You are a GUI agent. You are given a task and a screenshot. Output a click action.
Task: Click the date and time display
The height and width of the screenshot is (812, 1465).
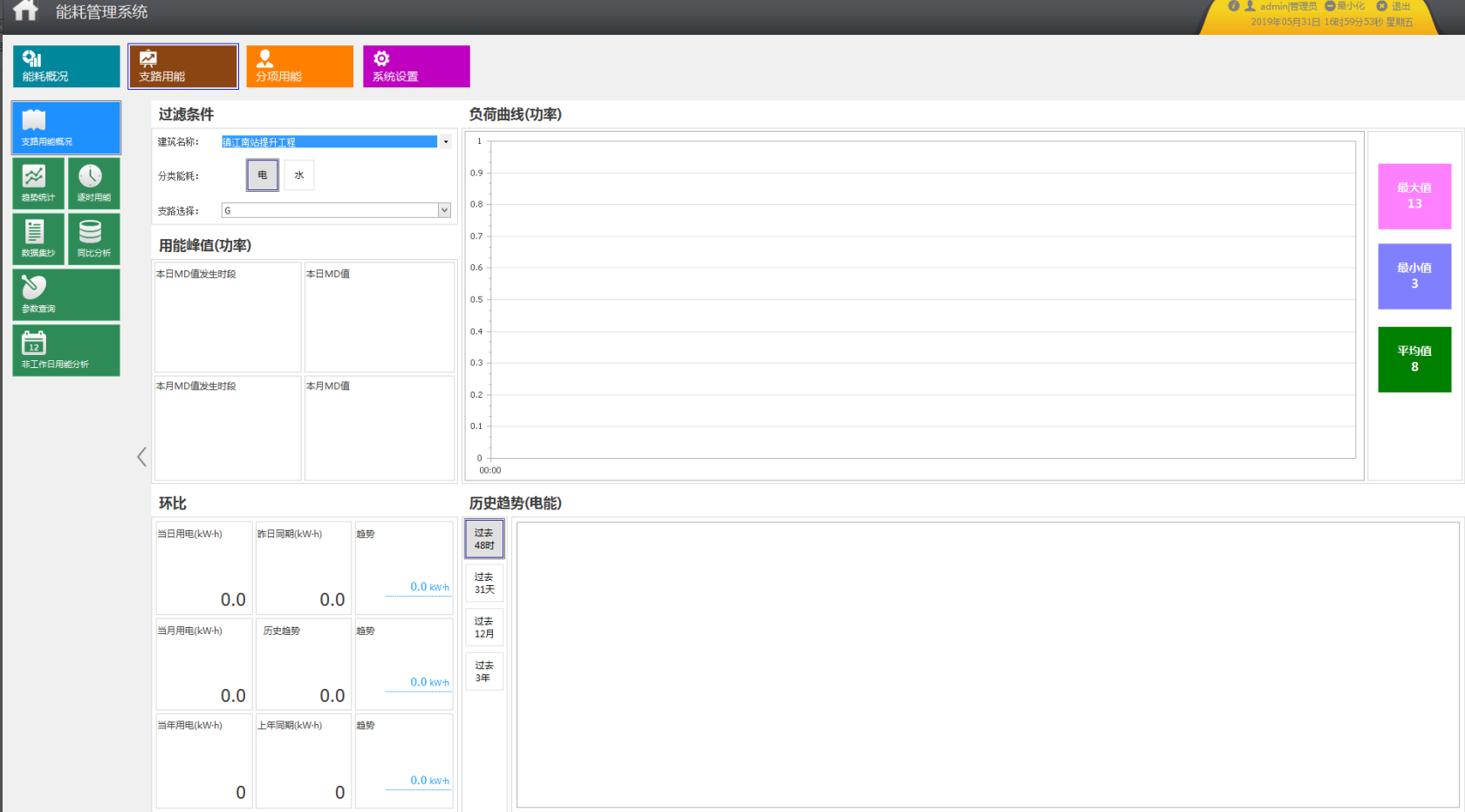[1332, 22]
